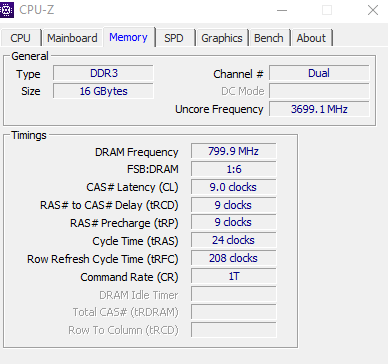
Task: Click the CPU-Z app icon in title bar
Action: tap(6, 10)
